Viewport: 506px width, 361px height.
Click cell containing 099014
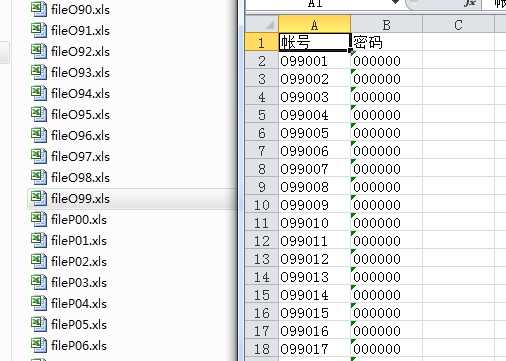315,295
